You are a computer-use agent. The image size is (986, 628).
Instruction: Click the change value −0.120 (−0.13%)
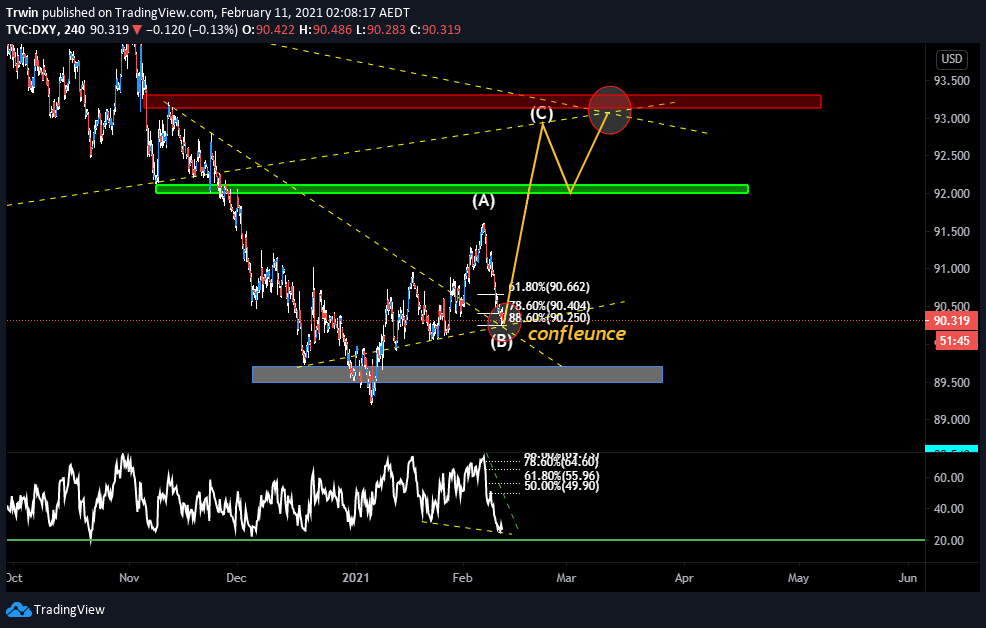pos(192,30)
